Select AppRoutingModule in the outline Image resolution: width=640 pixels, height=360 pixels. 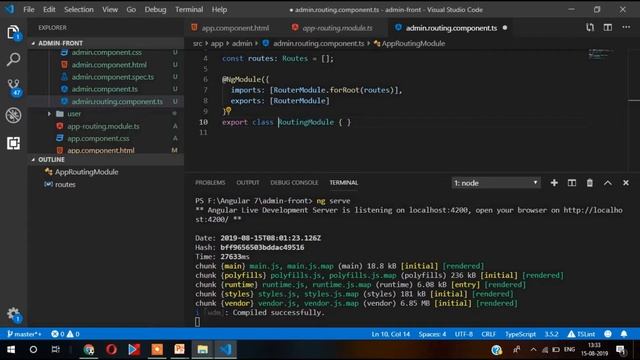pos(86,172)
